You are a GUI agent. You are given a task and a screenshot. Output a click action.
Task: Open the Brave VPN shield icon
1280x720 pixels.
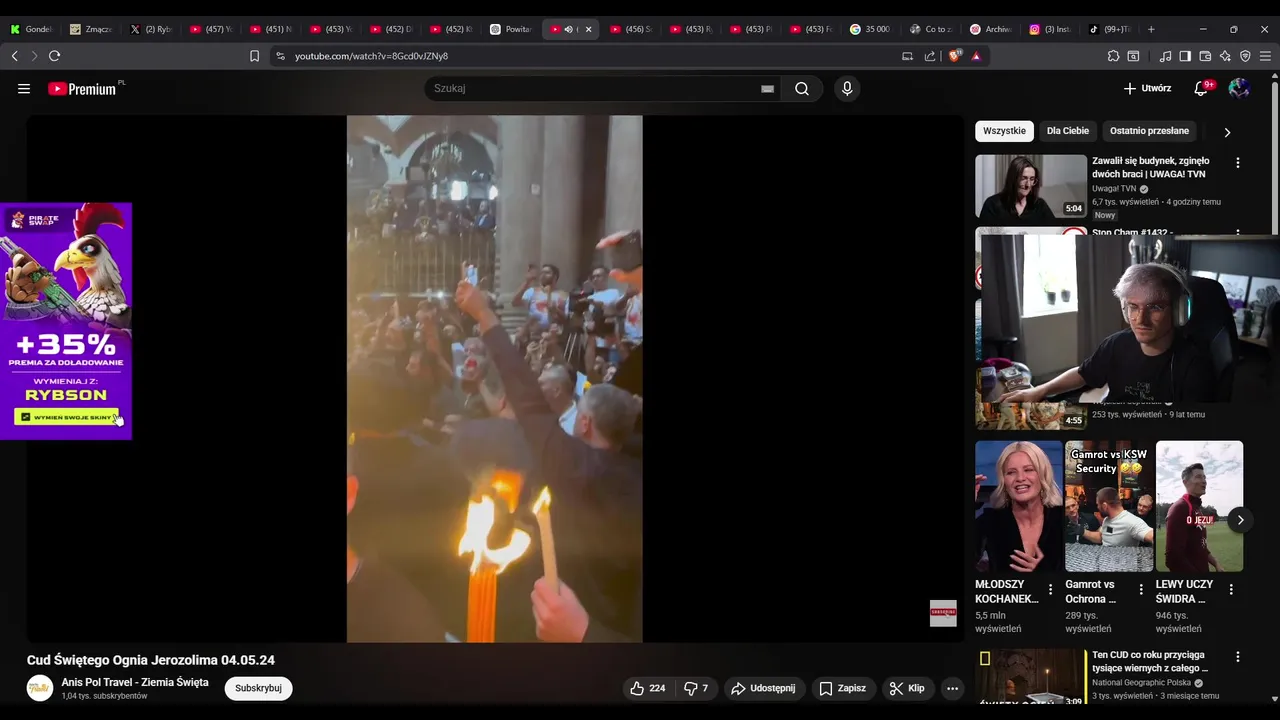[1245, 56]
